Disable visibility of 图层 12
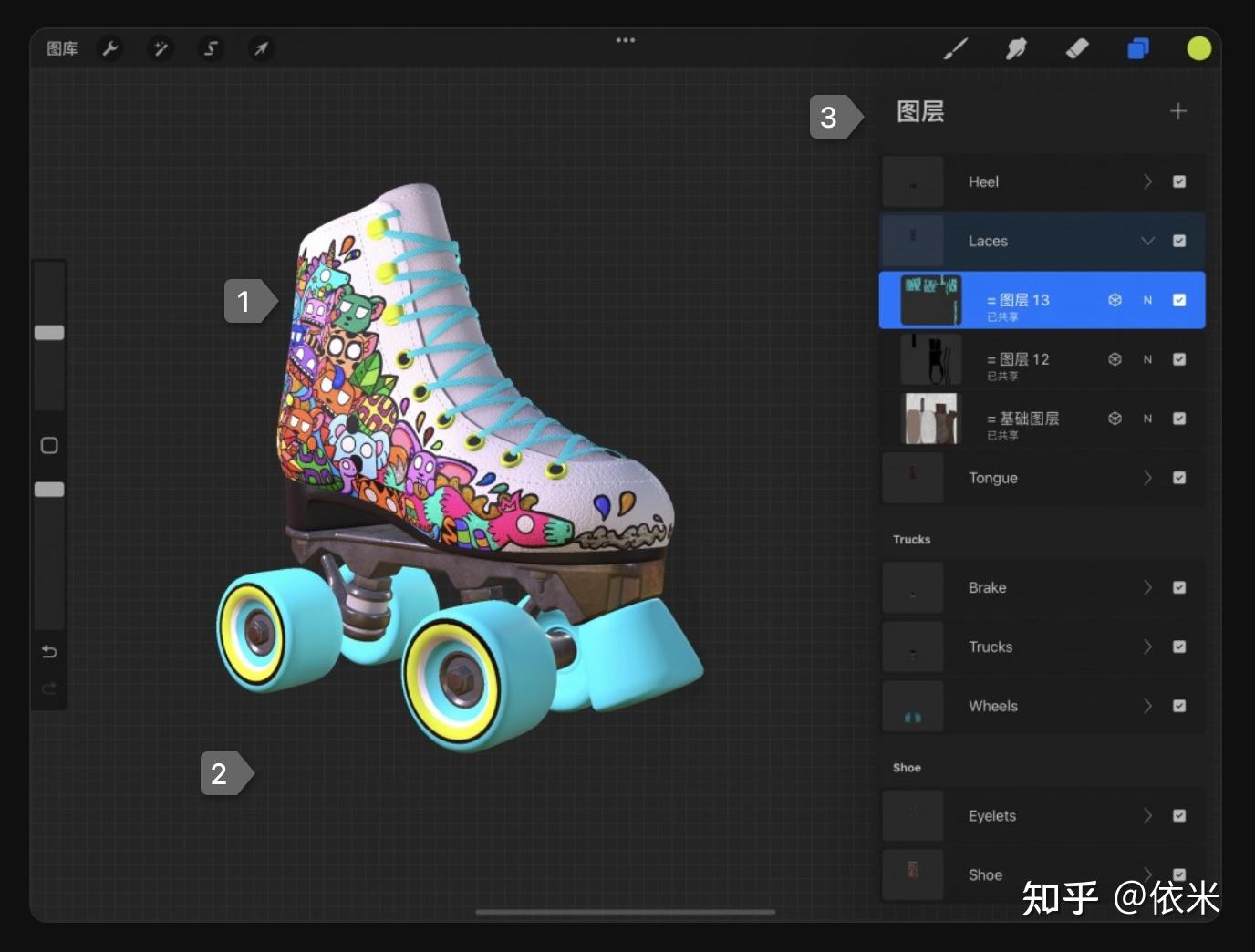Screen dimensions: 1255x952 [x=1179, y=359]
